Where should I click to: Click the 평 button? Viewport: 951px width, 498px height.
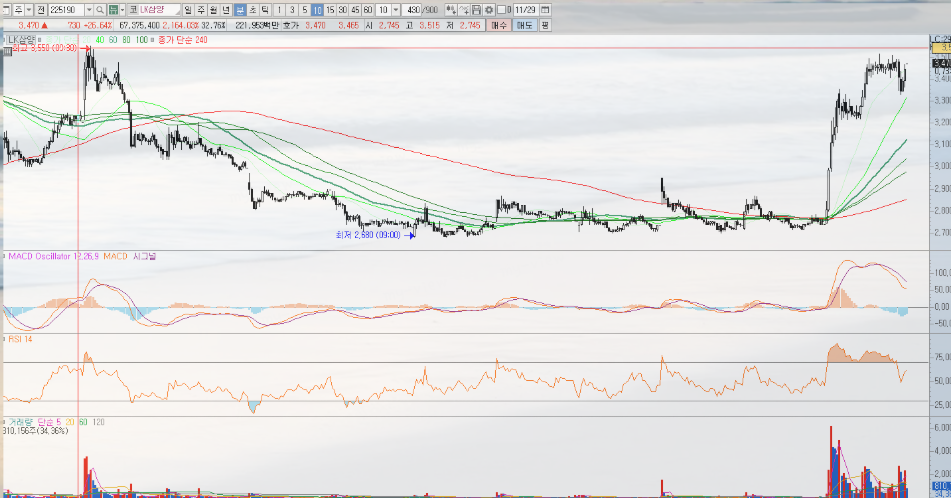pos(545,25)
